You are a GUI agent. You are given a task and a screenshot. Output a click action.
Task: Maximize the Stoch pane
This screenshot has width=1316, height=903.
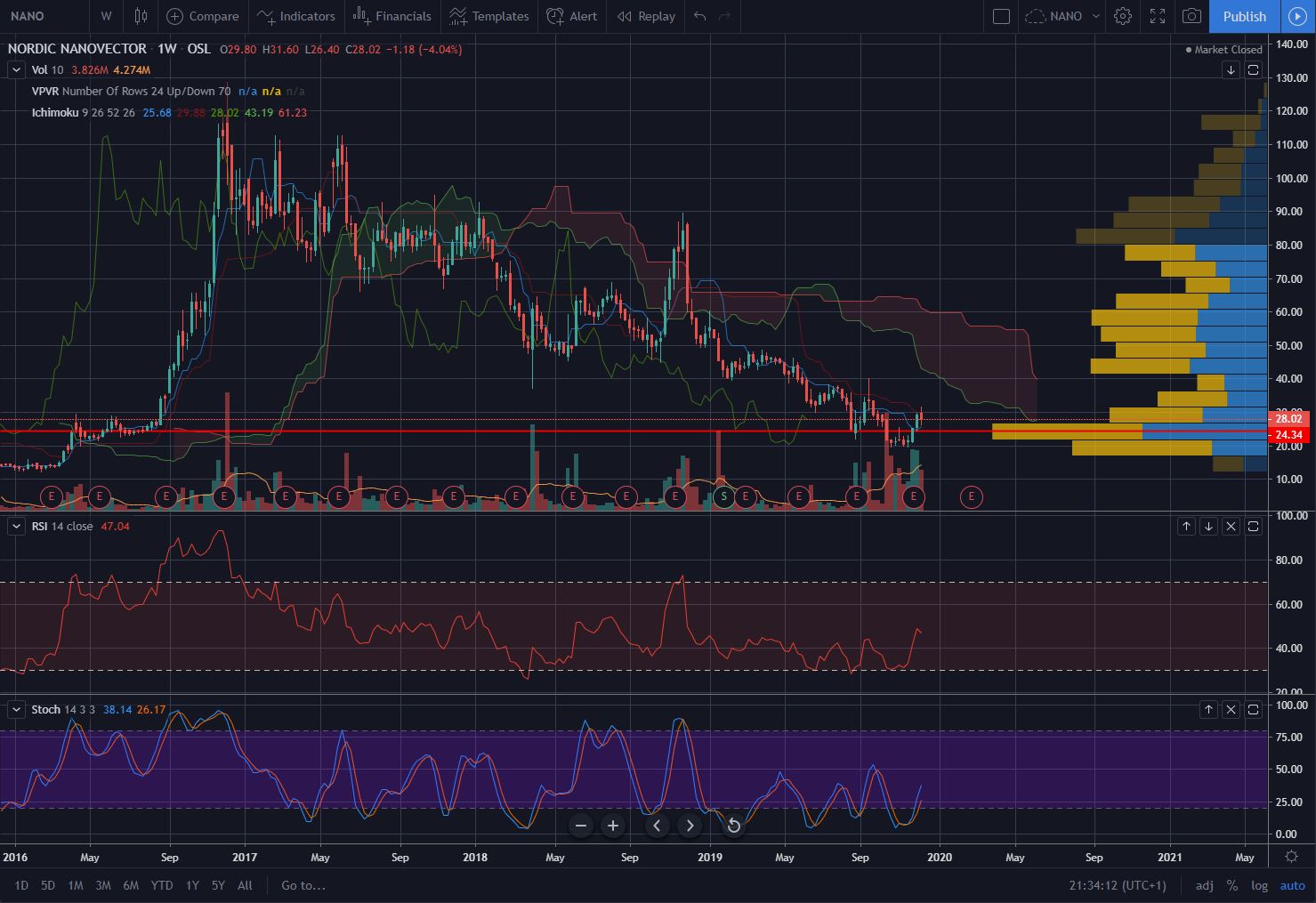[1253, 709]
